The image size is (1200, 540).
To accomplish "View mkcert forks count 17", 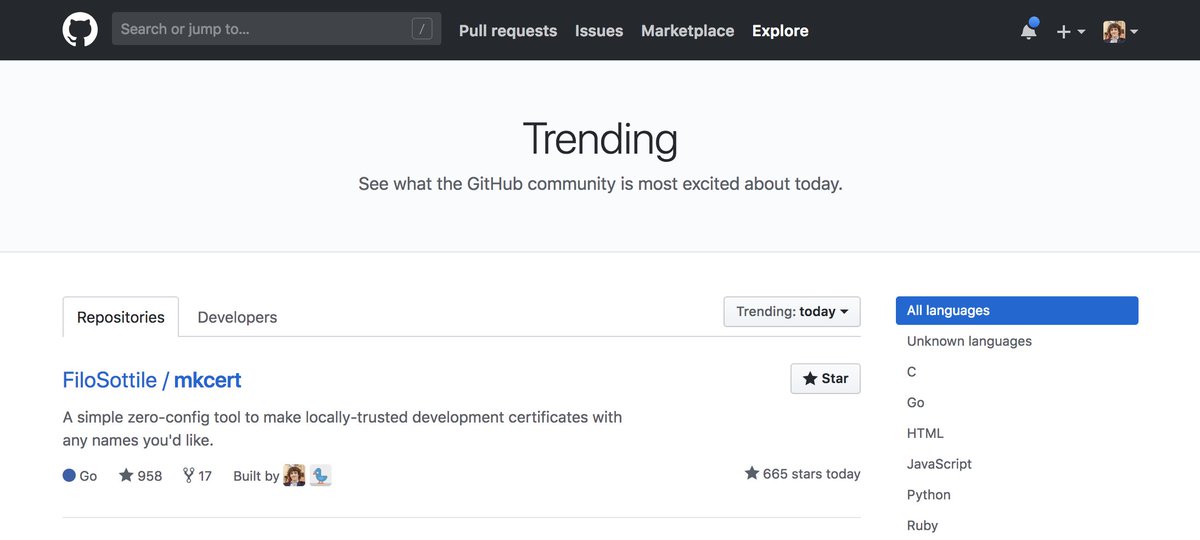I will pos(197,476).
